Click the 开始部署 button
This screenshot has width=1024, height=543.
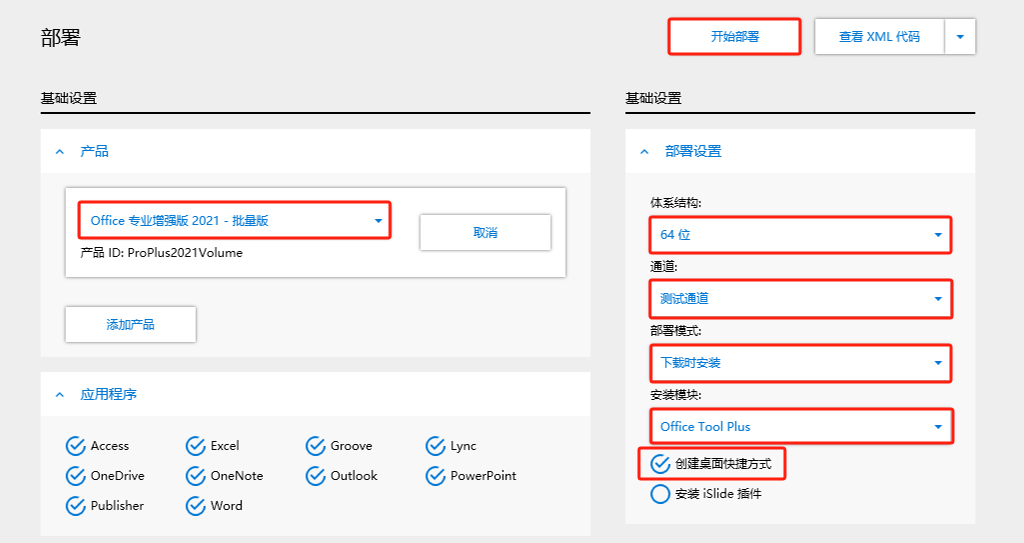tap(734, 37)
